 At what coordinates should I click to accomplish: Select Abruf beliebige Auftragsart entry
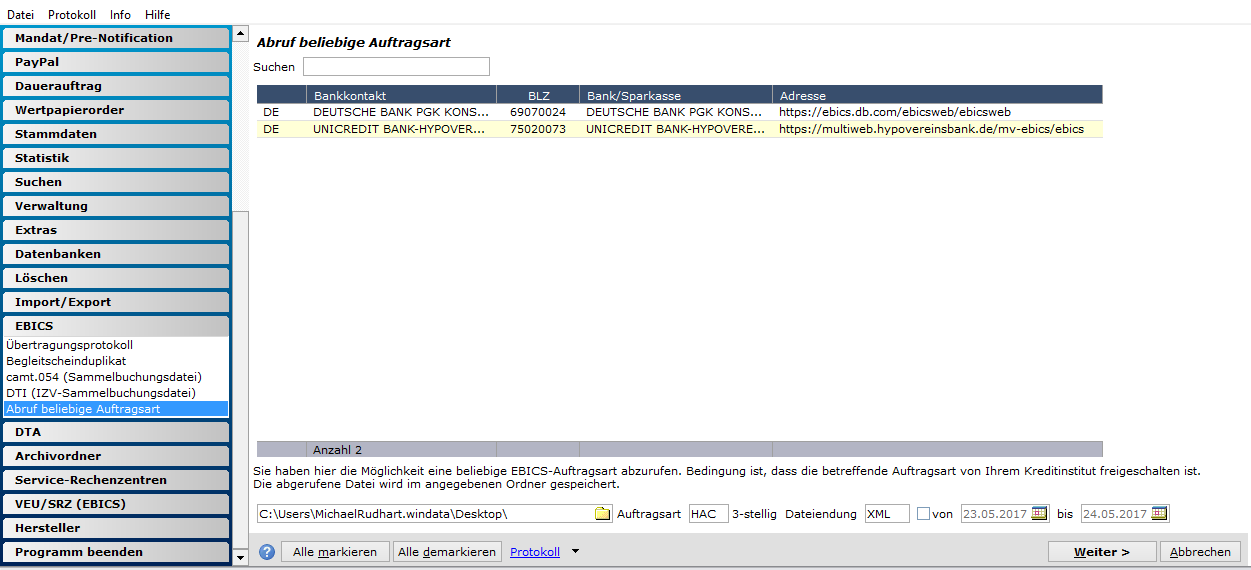[116, 409]
